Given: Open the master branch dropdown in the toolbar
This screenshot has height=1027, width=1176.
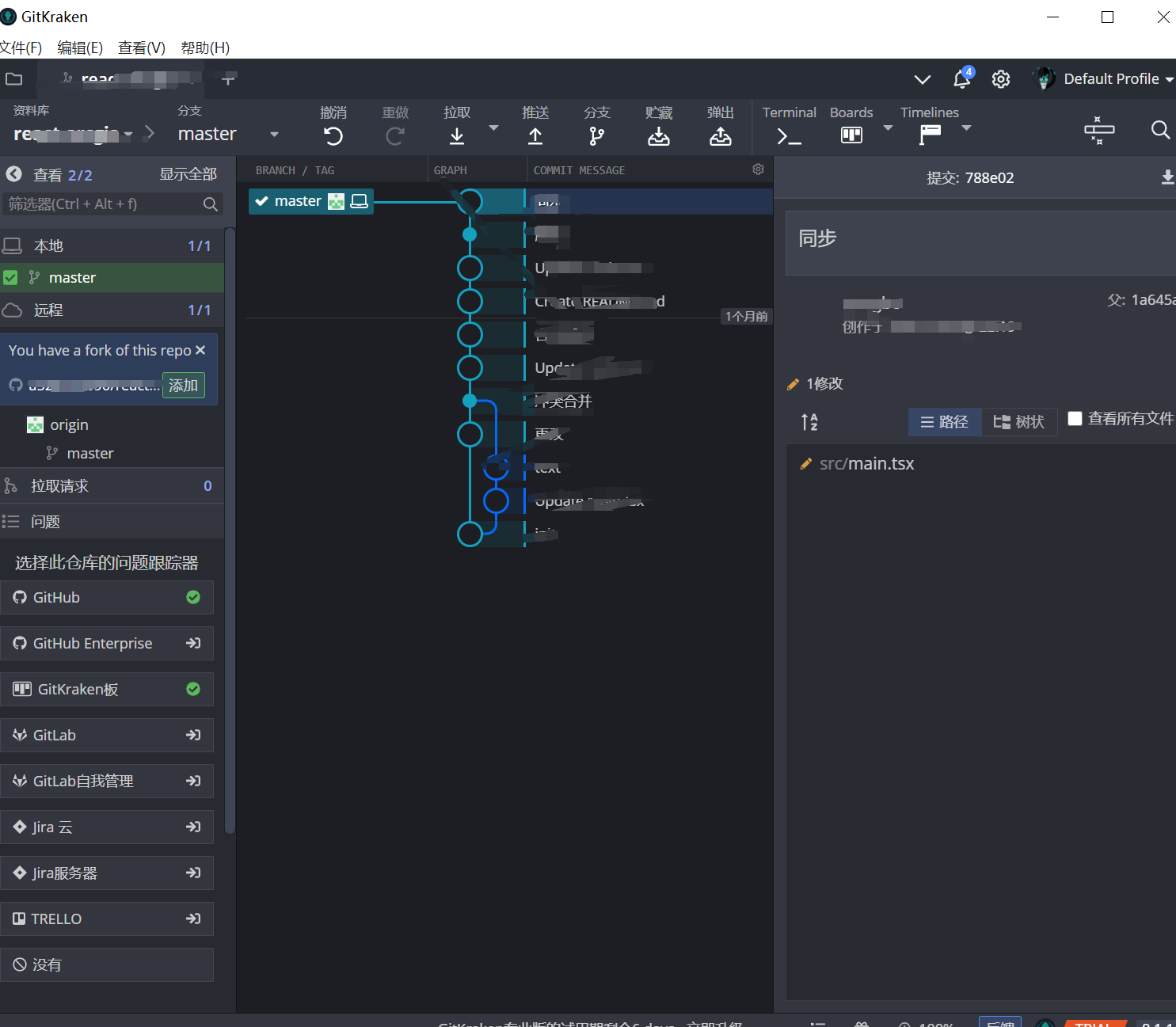Looking at the screenshot, I should pos(274,135).
